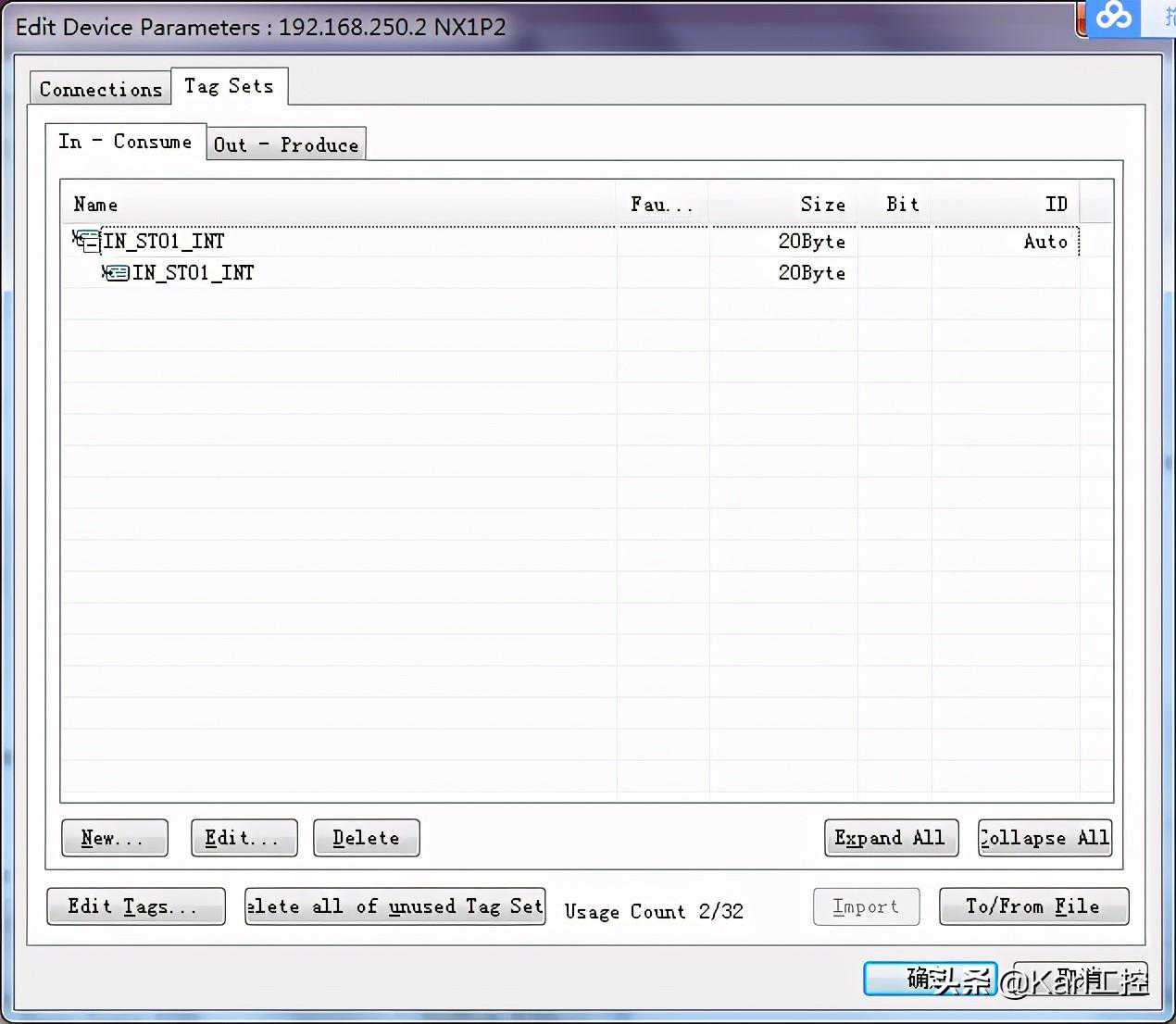This screenshot has width=1176, height=1024.
Task: Click the child IN_ST01_INT tag icon
Action: [116, 272]
